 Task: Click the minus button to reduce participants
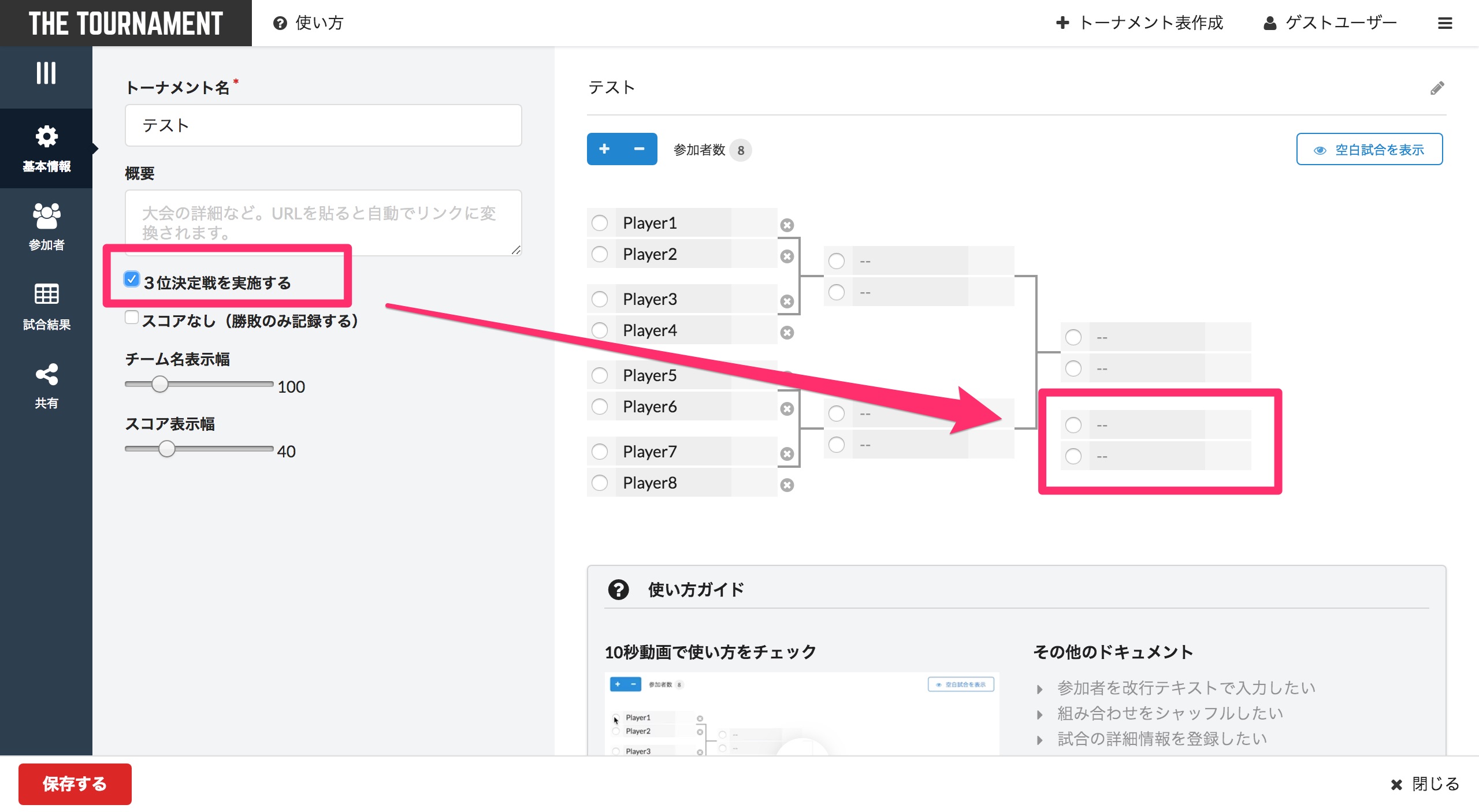click(639, 149)
